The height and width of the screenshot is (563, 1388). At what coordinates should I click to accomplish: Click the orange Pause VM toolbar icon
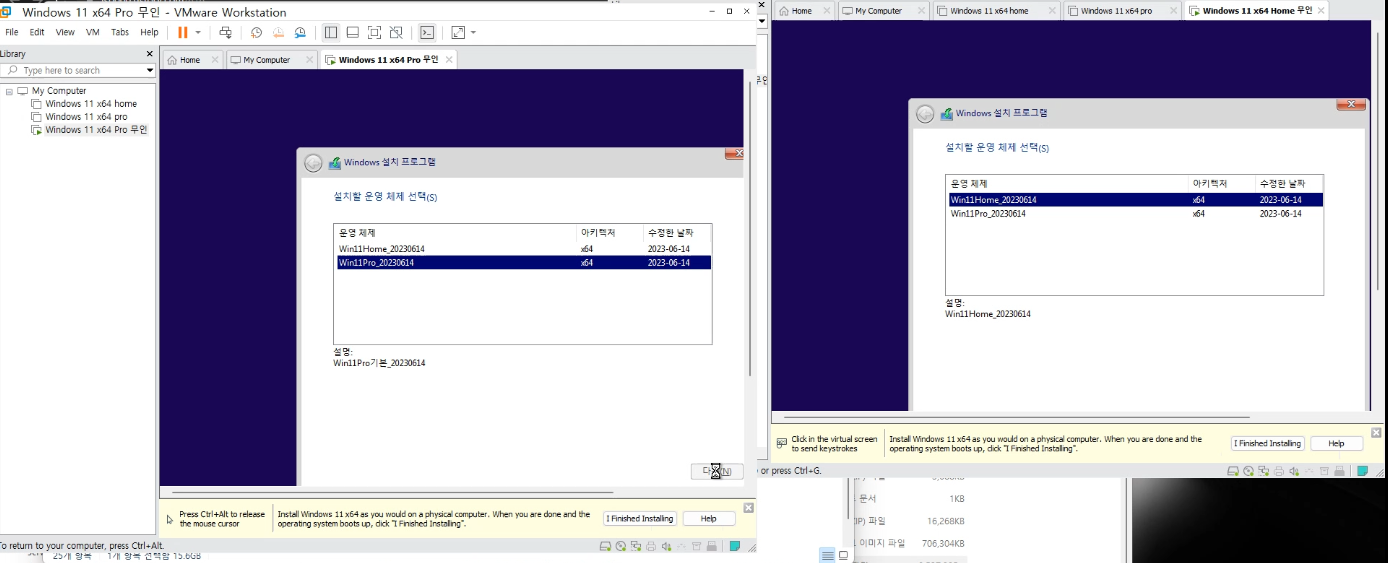pyautogui.click(x=182, y=32)
